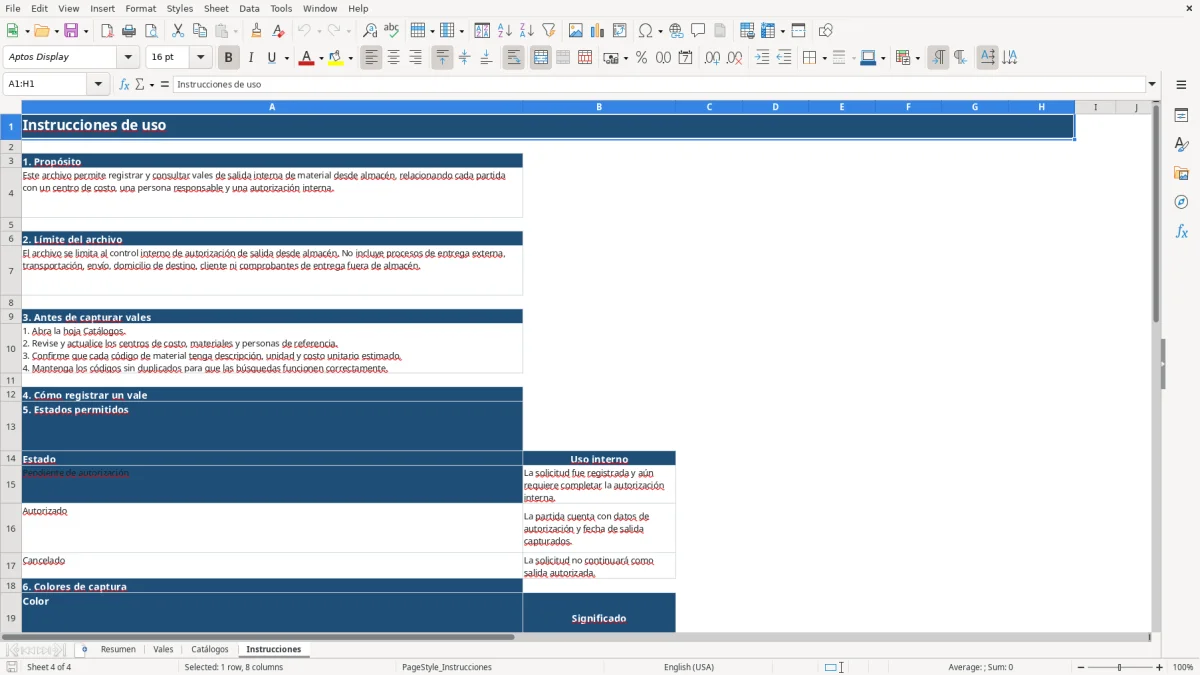Open Find & Replace
This screenshot has height=675, width=1200.
pyautogui.click(x=370, y=31)
